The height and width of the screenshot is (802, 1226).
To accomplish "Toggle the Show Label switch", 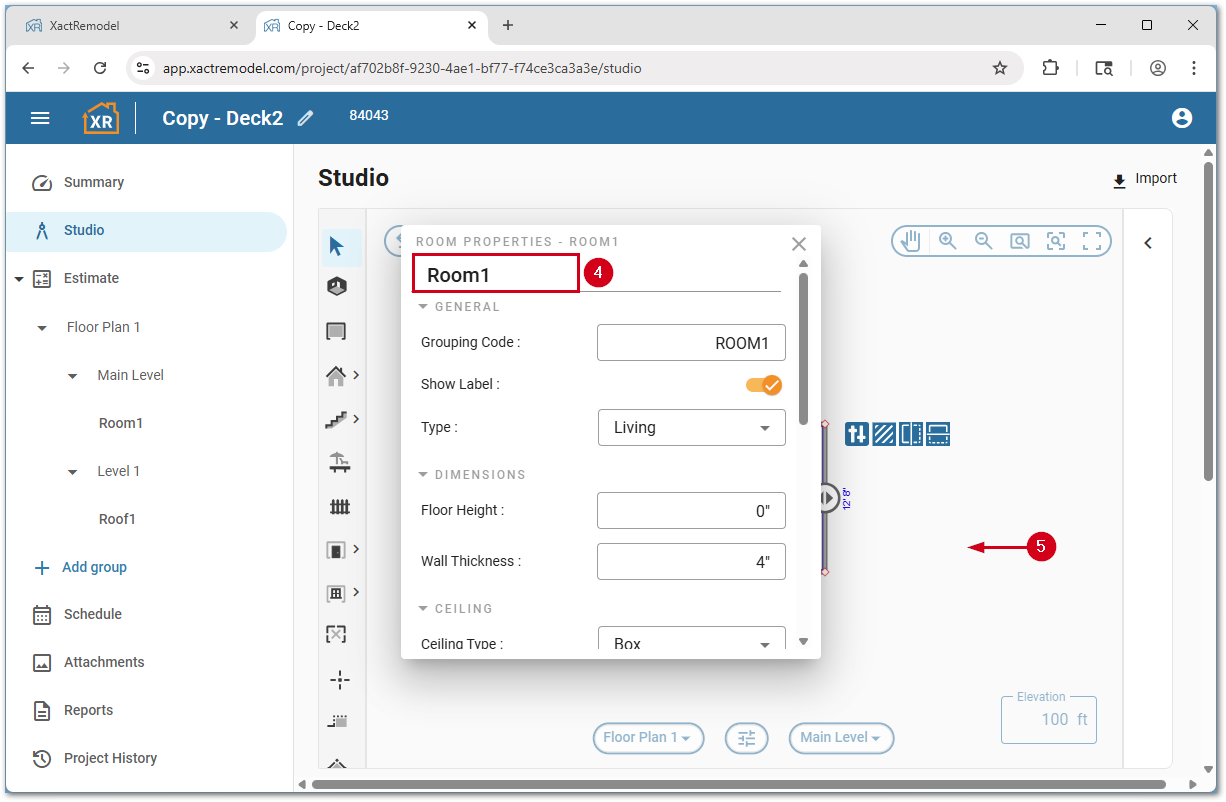I will (763, 385).
